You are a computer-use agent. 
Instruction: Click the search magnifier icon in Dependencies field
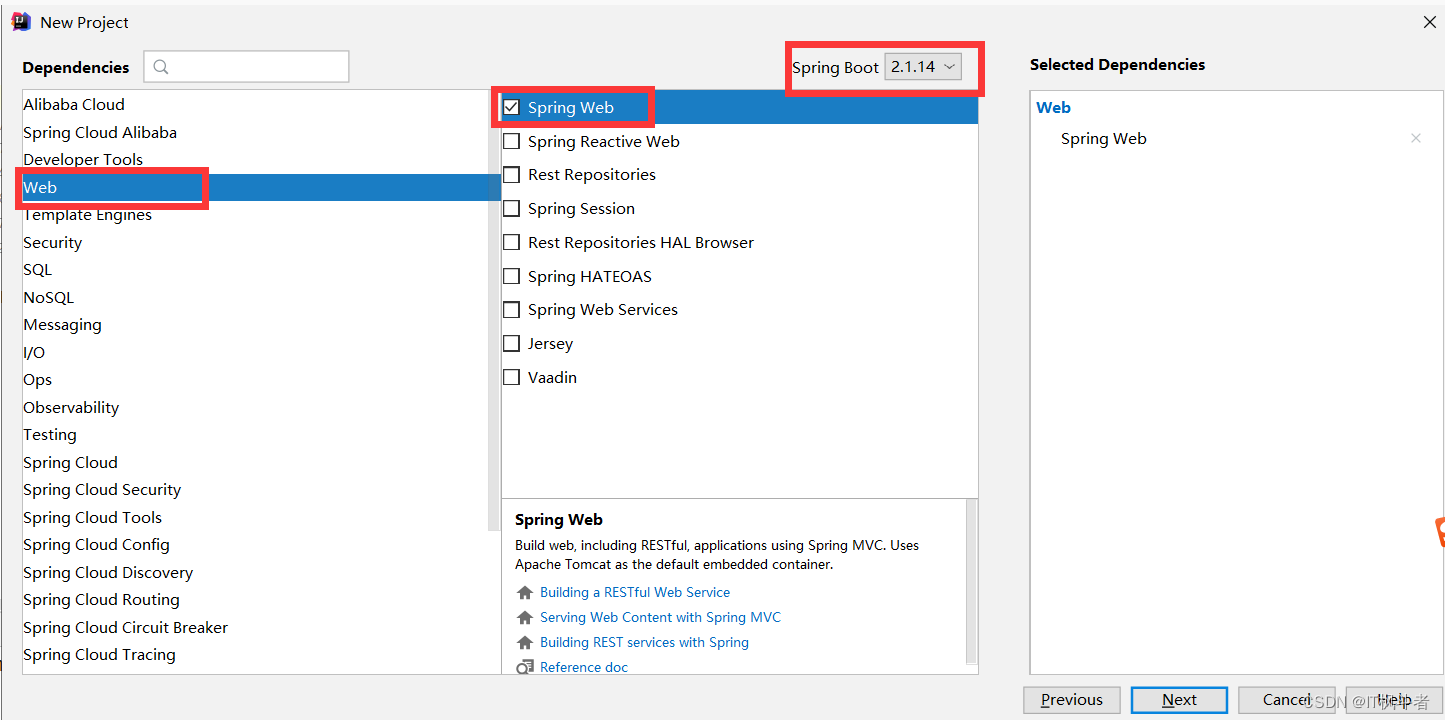point(161,67)
